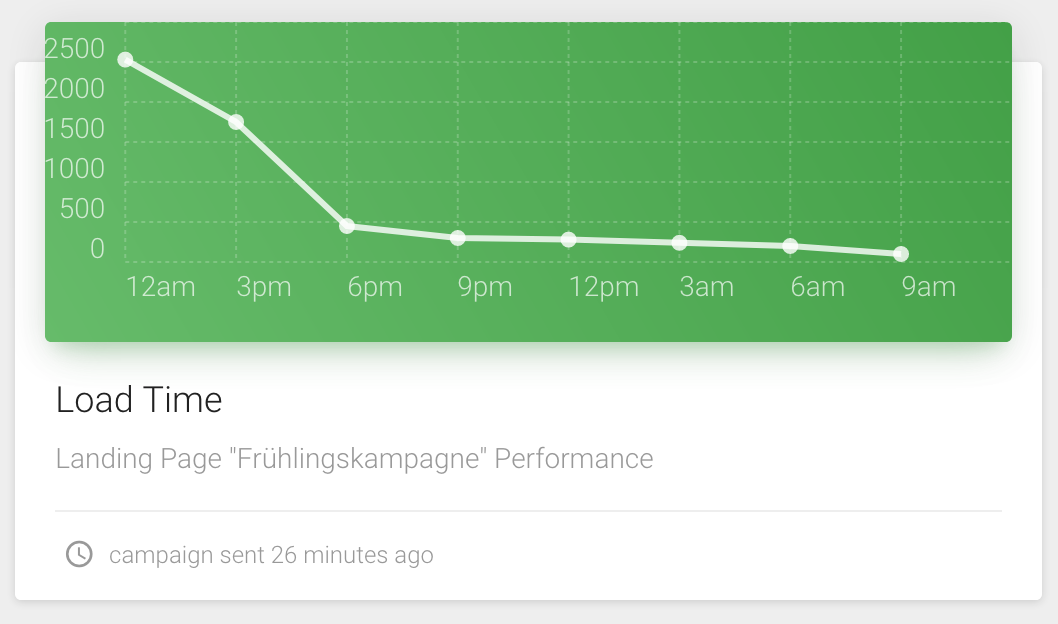
Task: Click the 1500 y-axis label
Action: click(75, 129)
